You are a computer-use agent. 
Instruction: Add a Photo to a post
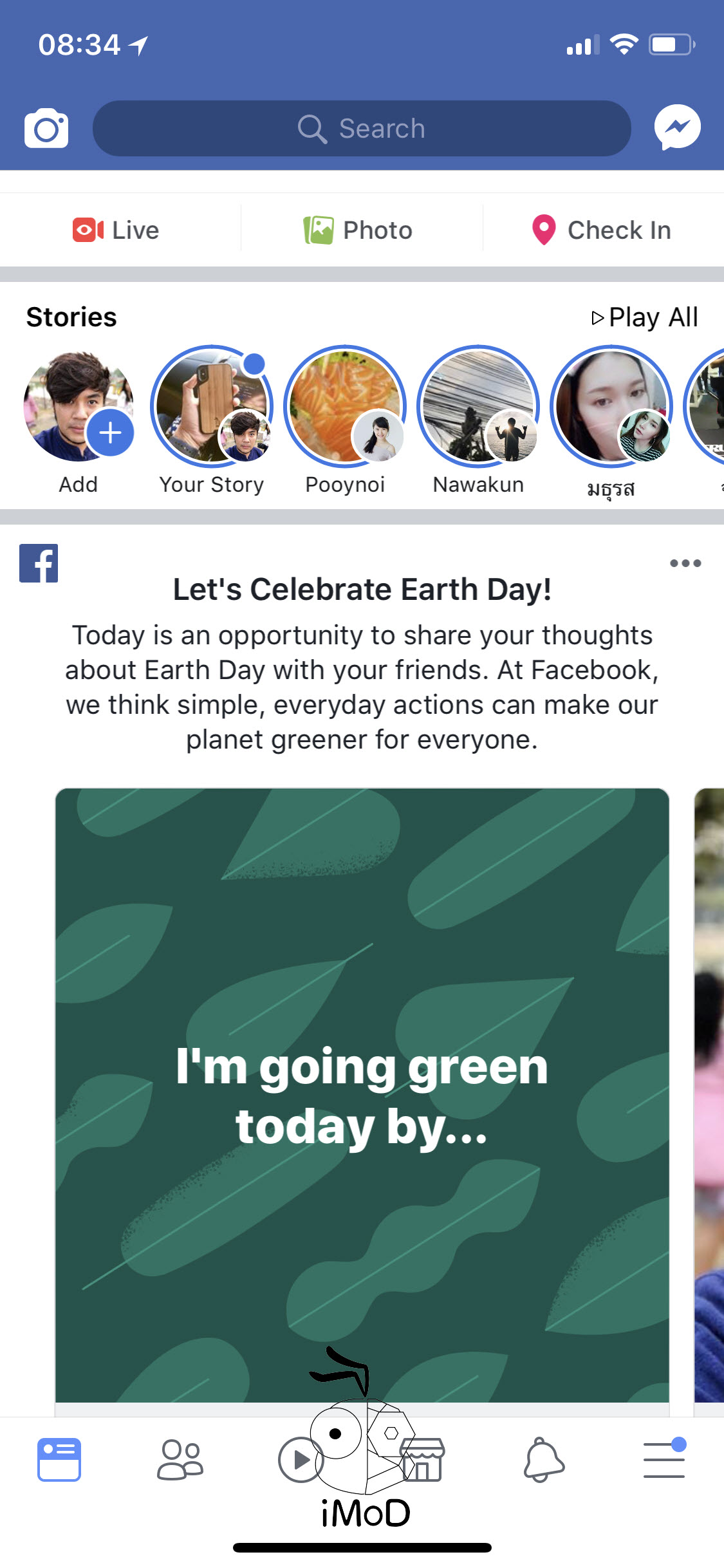point(358,230)
